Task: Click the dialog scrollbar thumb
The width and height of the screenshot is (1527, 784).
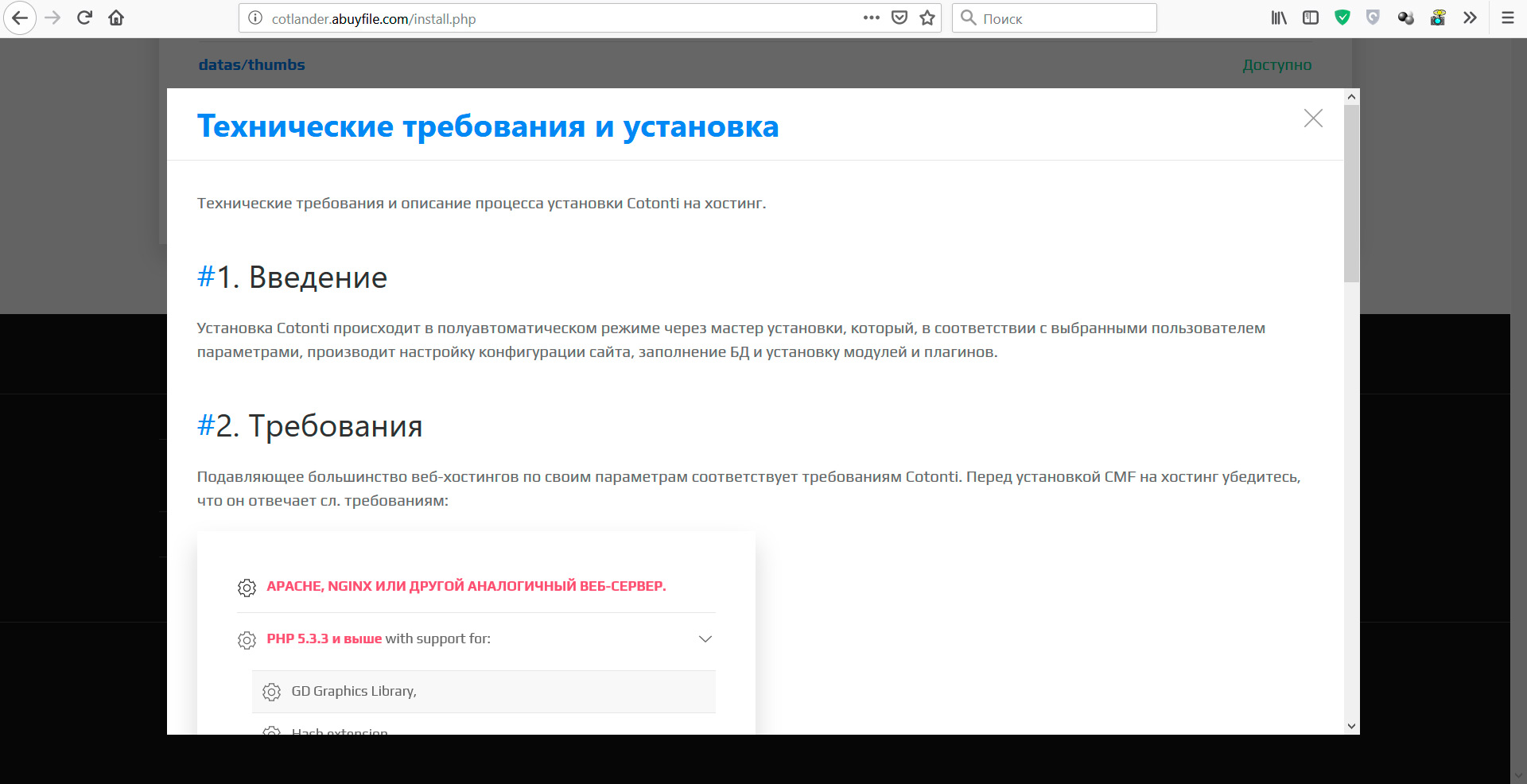Action: click(x=1351, y=193)
